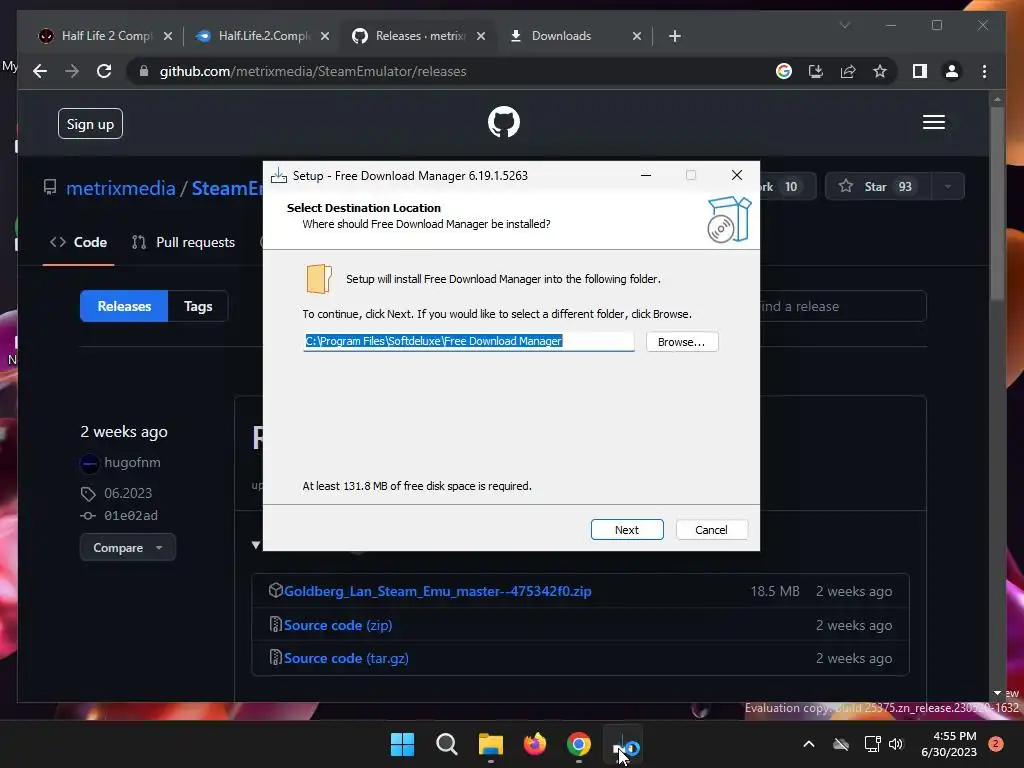1024x768 pixels.
Task: Open the Google icon in the address bar
Action: tap(784, 71)
